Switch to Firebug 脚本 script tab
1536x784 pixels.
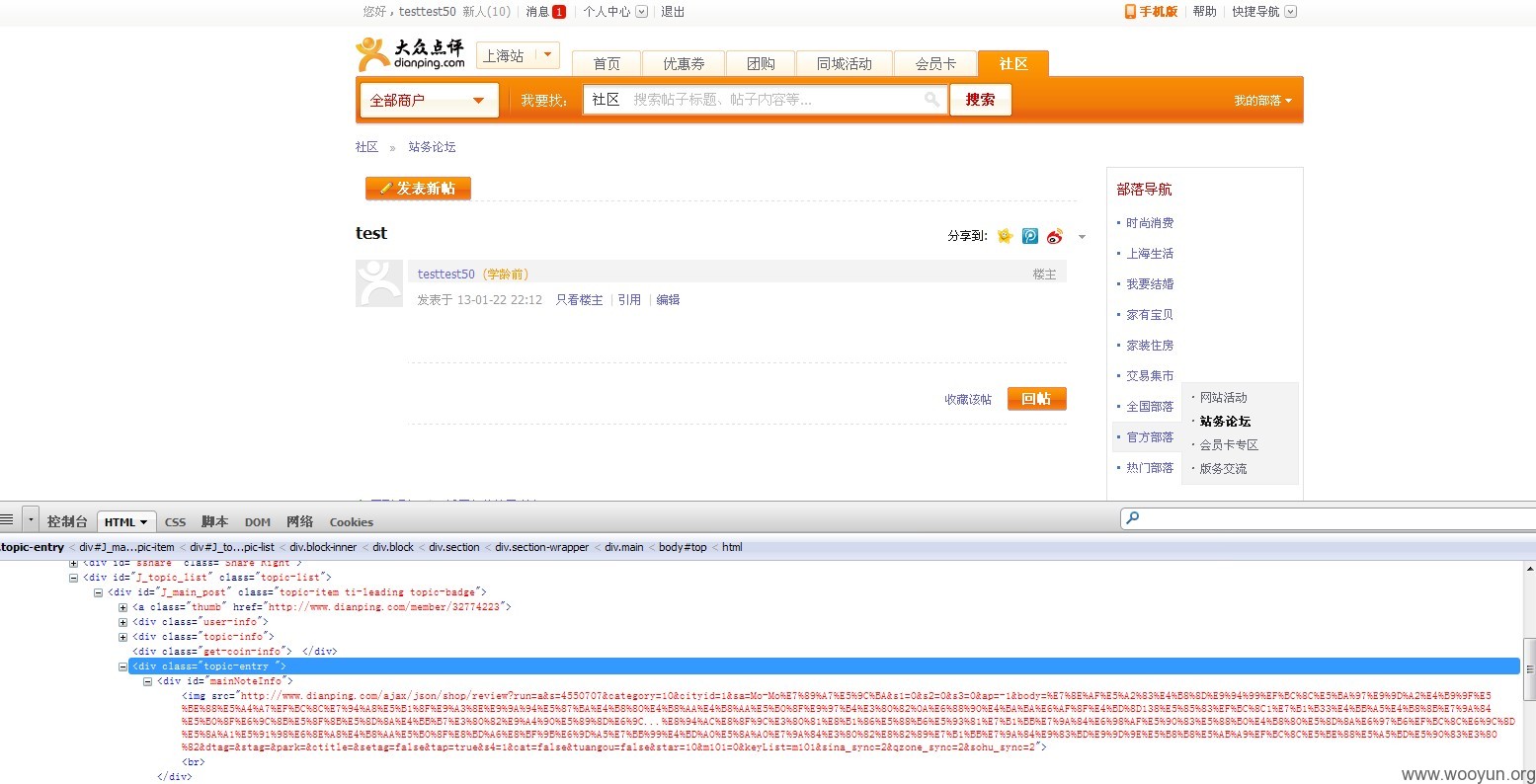point(214,521)
